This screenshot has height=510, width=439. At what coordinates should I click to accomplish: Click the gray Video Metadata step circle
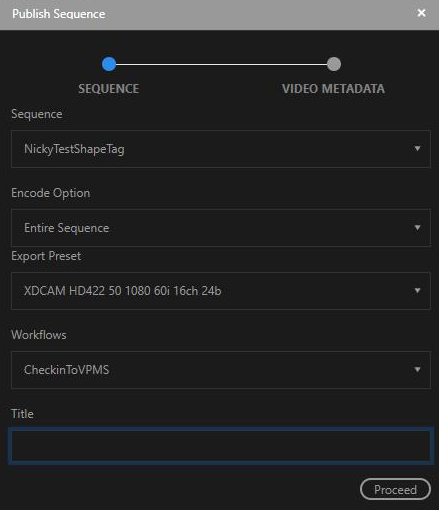[334, 64]
